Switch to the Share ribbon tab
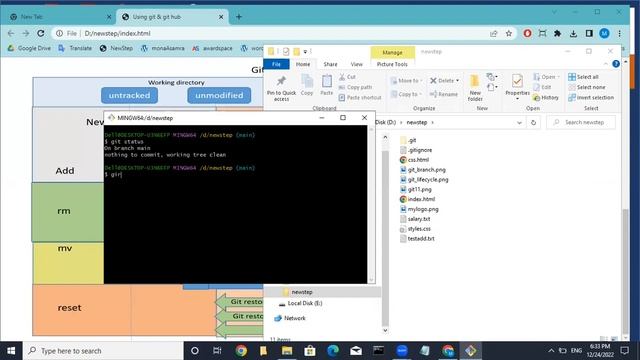This screenshot has width=640, height=360. 330,64
